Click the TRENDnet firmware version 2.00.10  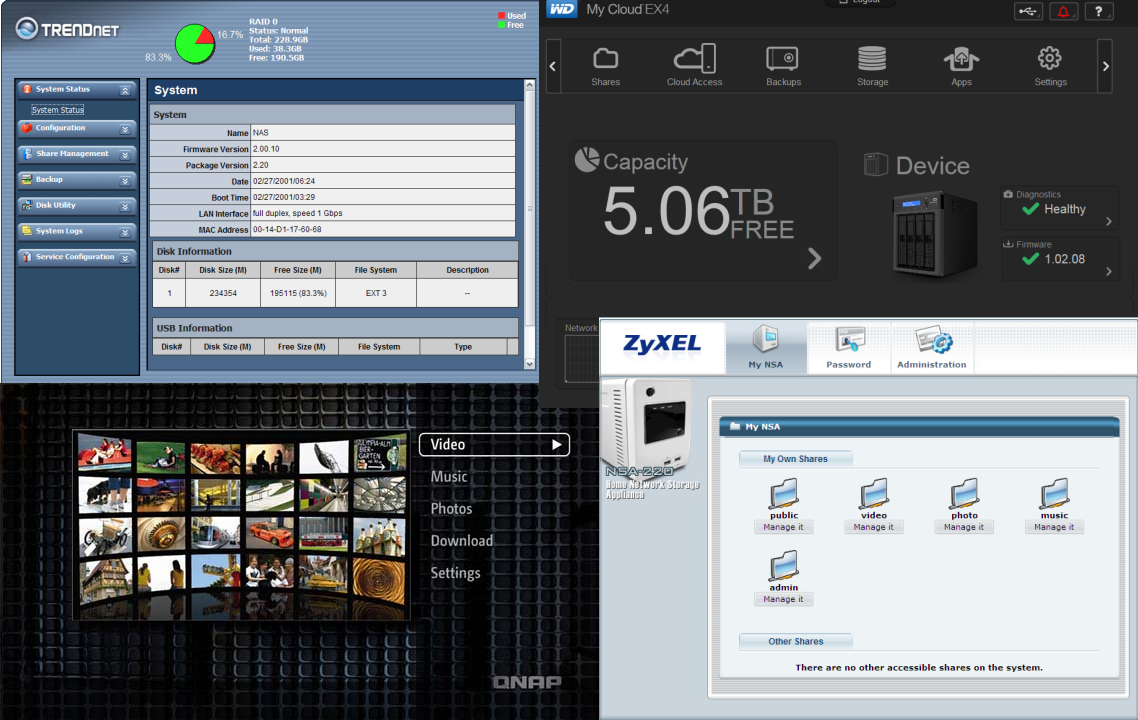point(266,149)
